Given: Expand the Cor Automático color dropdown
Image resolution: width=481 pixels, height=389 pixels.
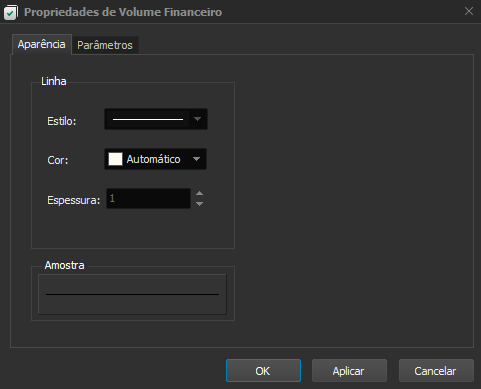Looking at the screenshot, I should (155, 159).
